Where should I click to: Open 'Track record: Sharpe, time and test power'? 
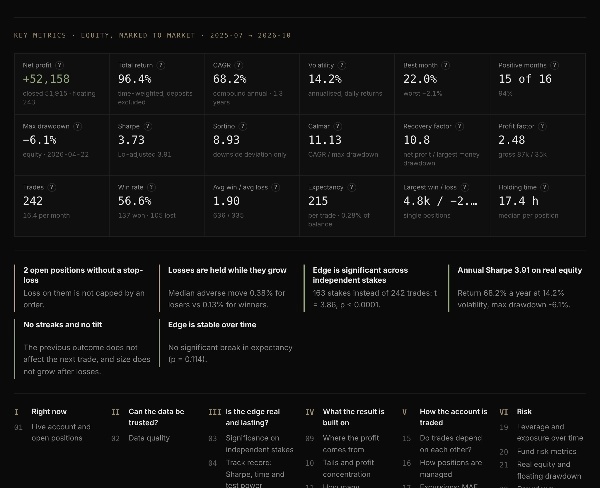point(254,473)
